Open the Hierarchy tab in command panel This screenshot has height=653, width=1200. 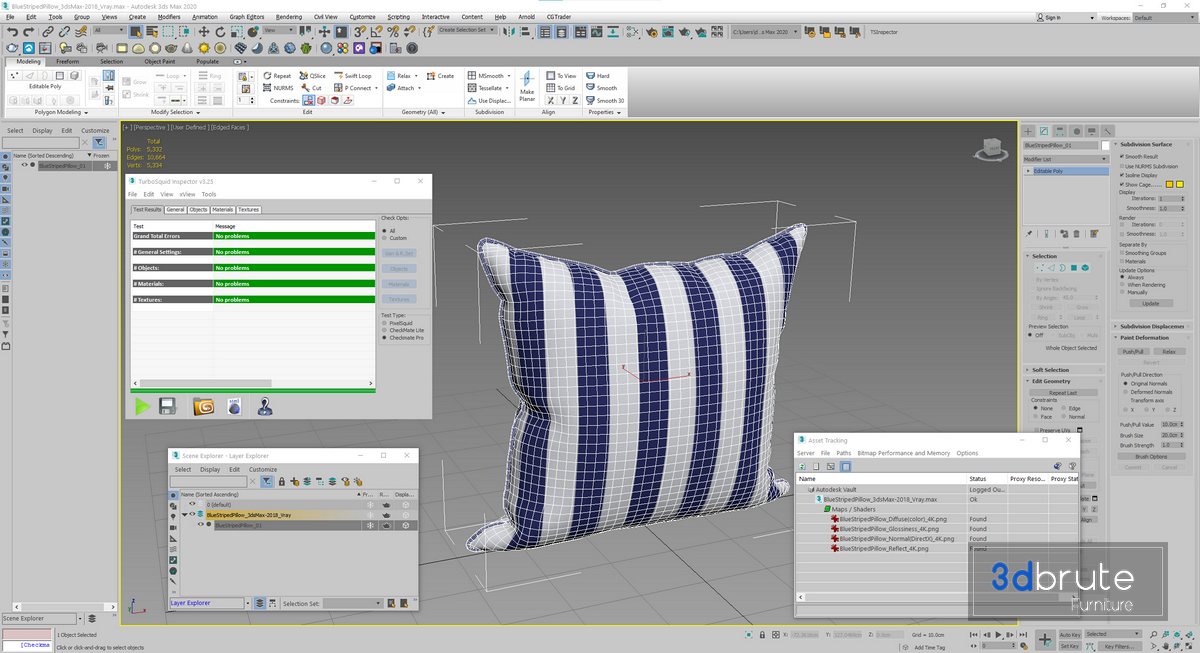pos(1060,131)
